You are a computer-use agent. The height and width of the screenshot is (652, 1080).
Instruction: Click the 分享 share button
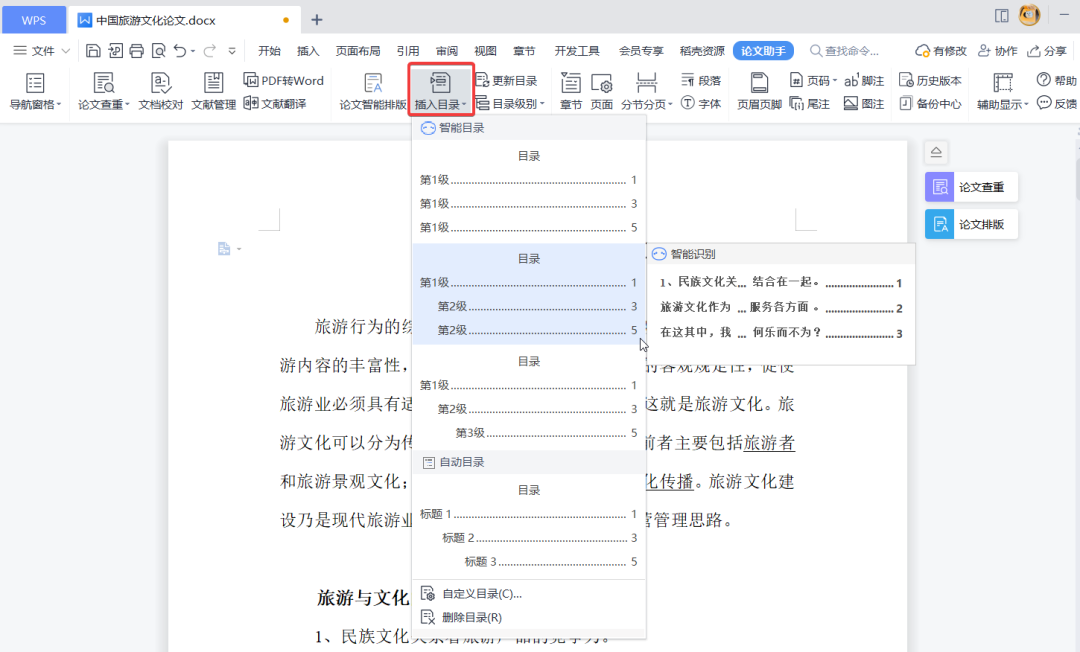pyautogui.click(x=1052, y=50)
